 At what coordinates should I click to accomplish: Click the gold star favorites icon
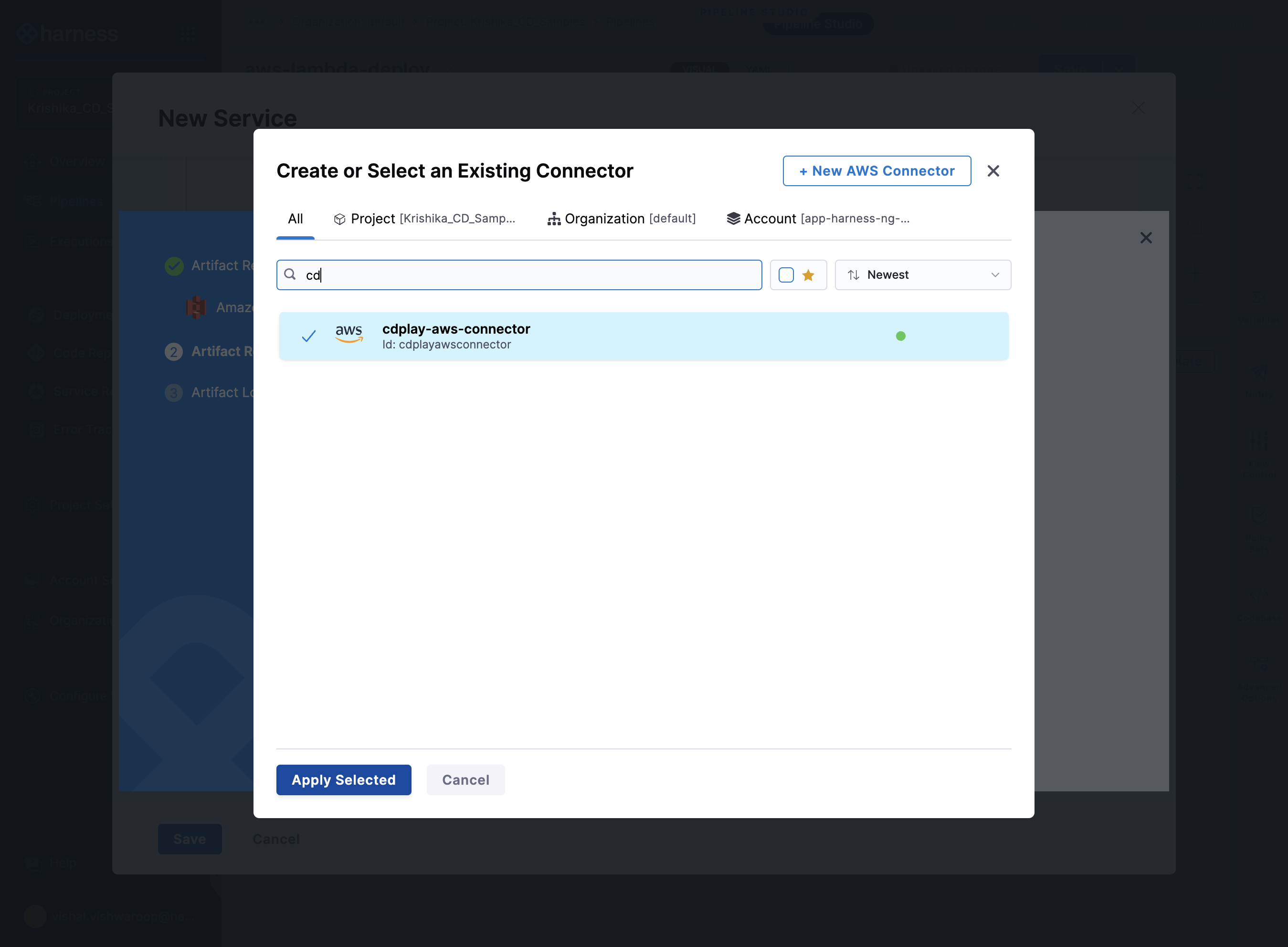point(808,275)
